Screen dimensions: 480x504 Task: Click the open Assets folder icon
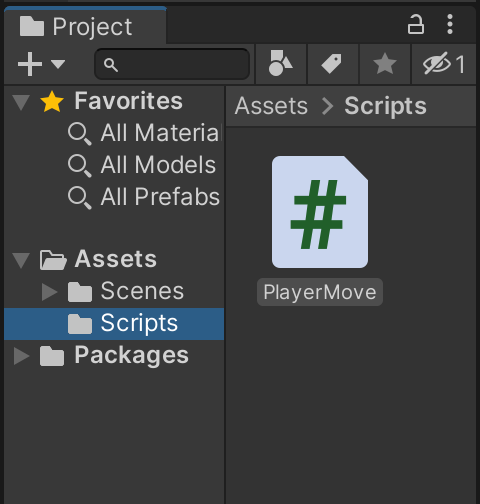point(53,260)
